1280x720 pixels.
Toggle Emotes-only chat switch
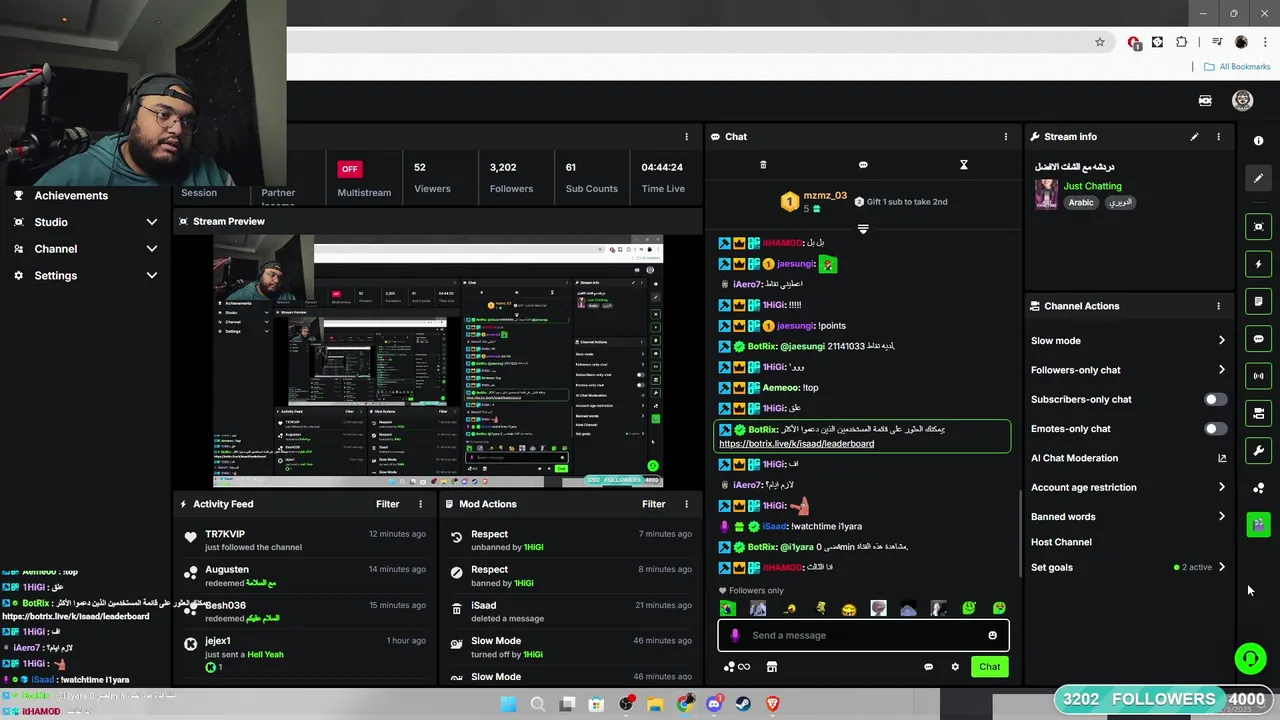point(1214,429)
